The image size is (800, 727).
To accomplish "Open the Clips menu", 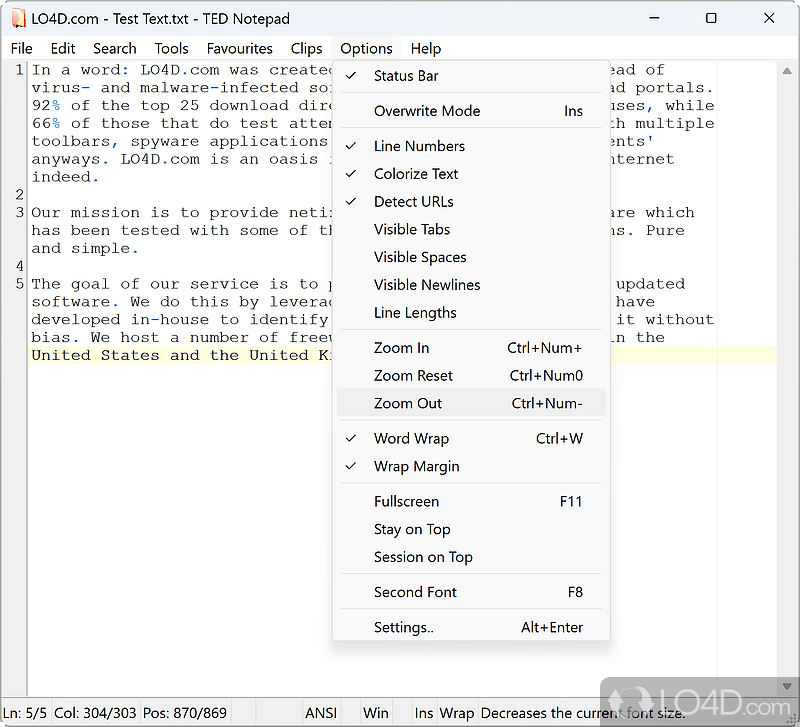I will [x=306, y=48].
